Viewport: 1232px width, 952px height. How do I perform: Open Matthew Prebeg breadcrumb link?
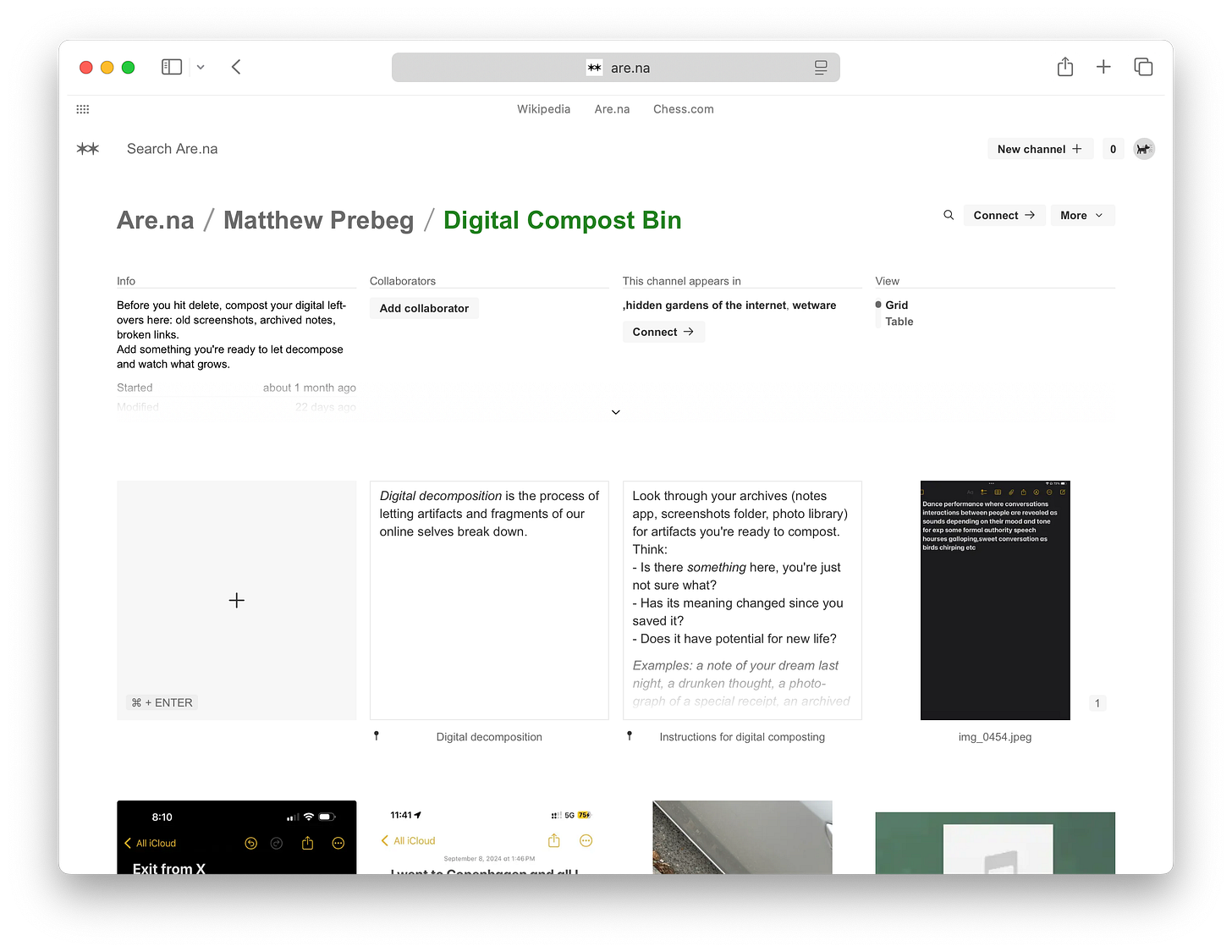click(319, 220)
